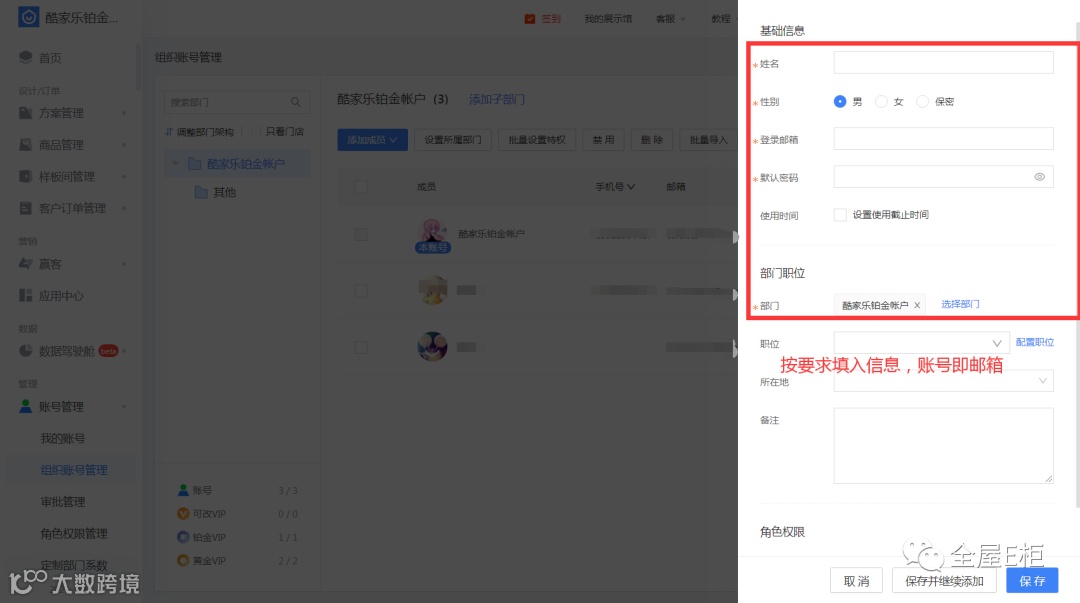1080x603 pixels.
Task: Click the 配置职位 link
Action: click(x=1035, y=342)
